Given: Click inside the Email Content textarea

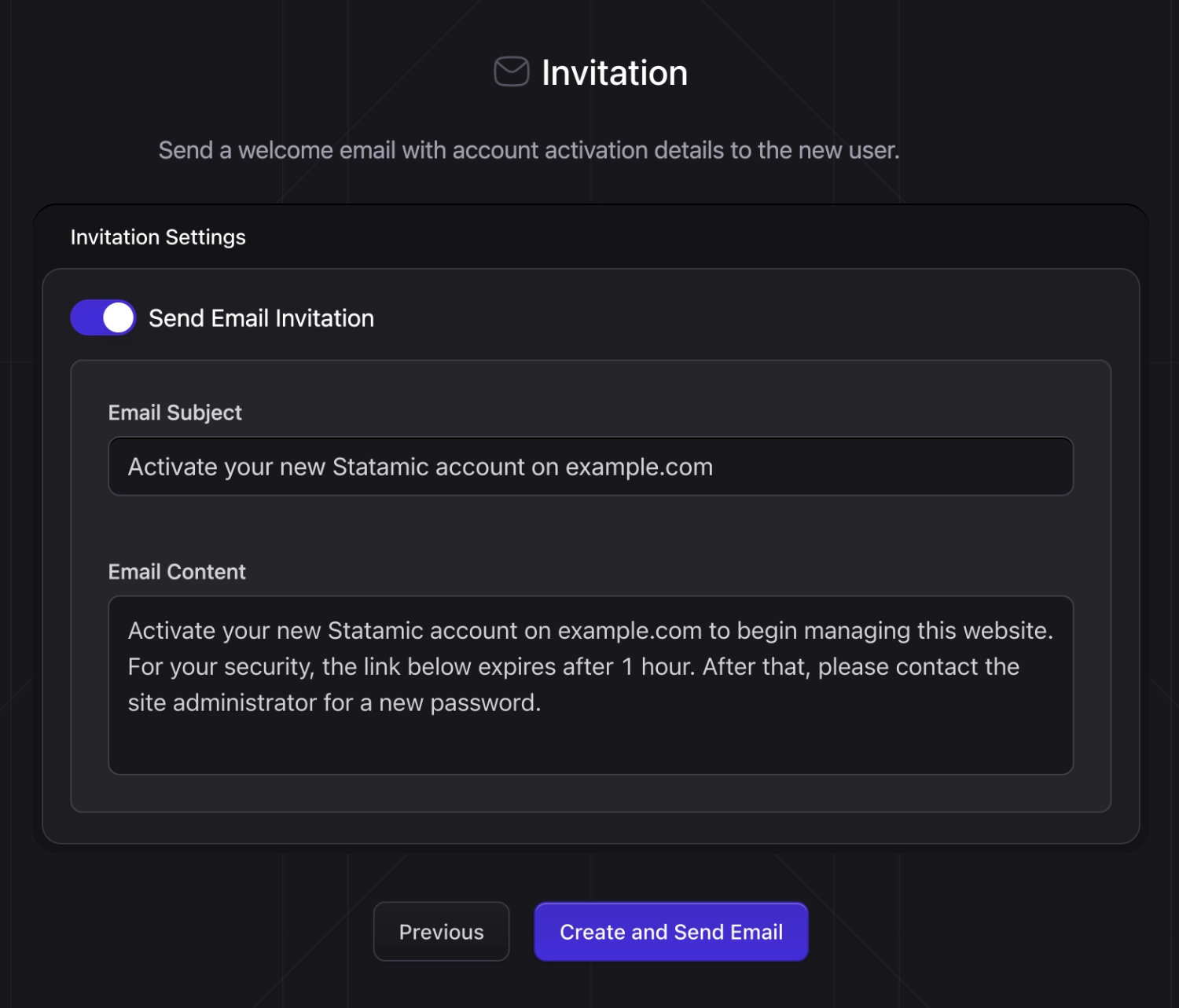Looking at the screenshot, I should [589, 684].
